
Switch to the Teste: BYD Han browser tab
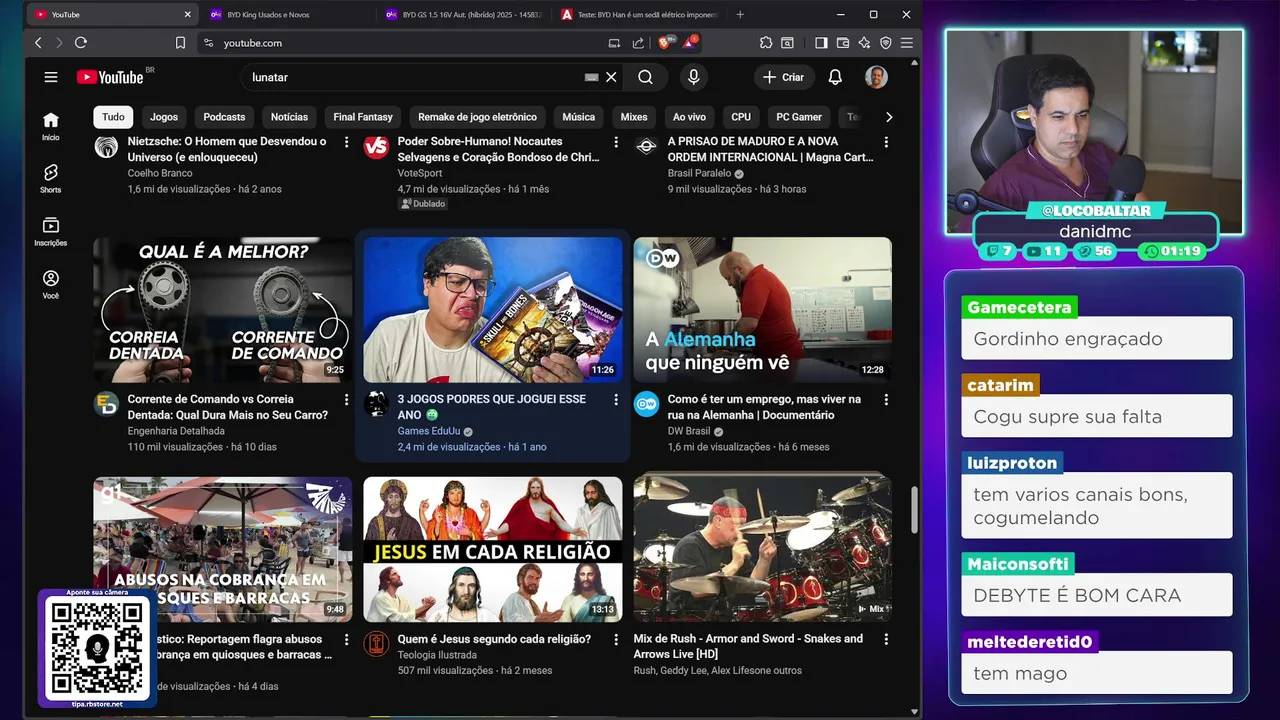640,14
